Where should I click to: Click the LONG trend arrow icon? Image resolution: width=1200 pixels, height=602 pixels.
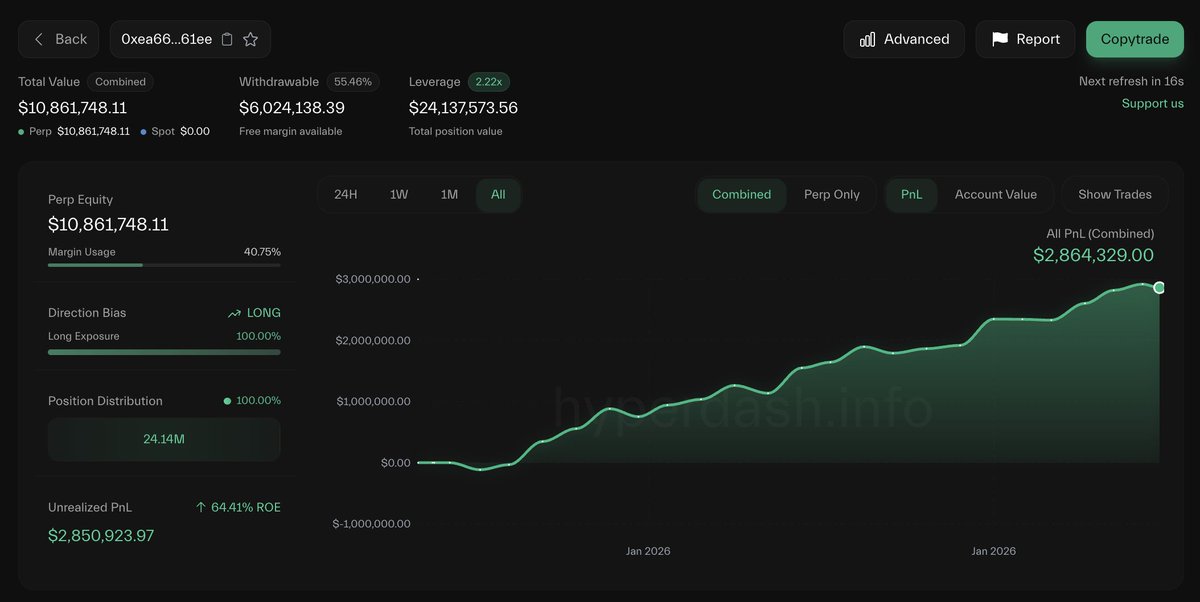(234, 313)
